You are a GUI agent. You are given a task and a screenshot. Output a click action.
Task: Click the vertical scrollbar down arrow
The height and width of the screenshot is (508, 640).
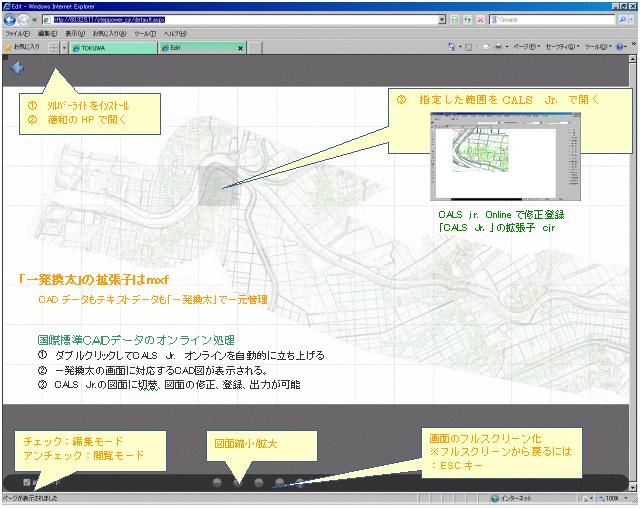tap(633, 487)
